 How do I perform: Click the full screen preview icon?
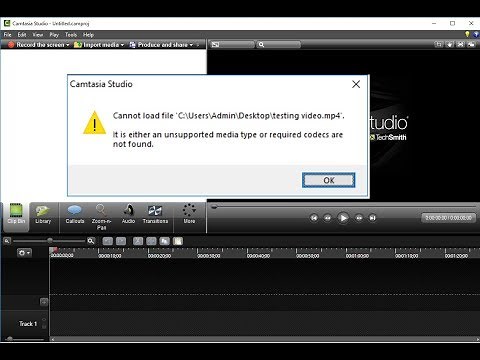pyautogui.click(x=460, y=44)
